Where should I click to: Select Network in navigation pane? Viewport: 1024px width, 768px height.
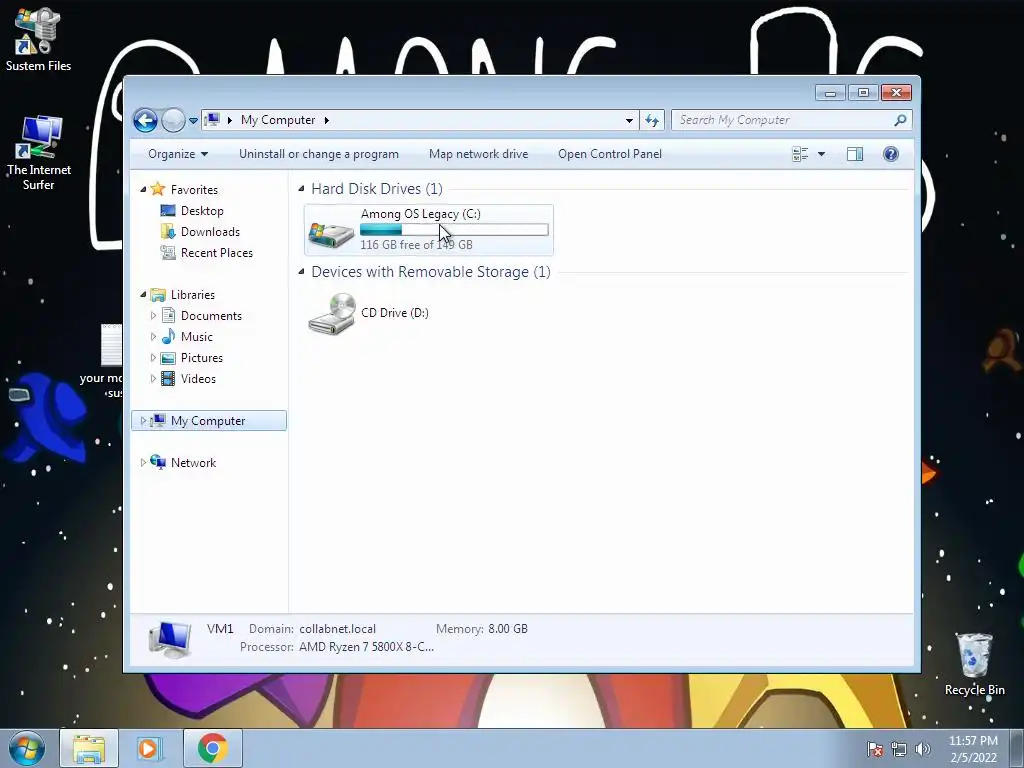pos(193,463)
